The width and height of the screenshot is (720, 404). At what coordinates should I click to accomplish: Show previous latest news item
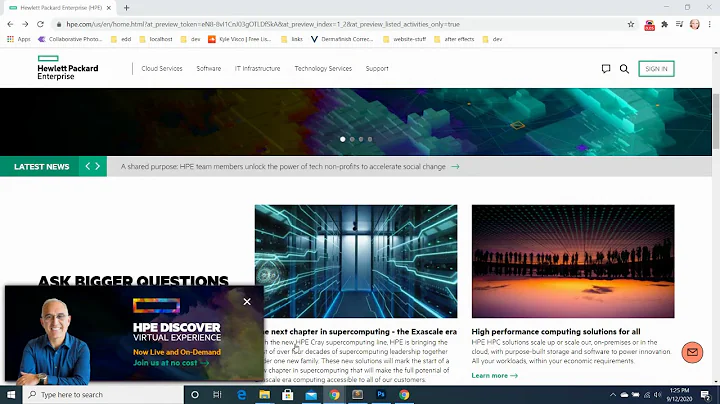pyautogui.click(x=88, y=166)
